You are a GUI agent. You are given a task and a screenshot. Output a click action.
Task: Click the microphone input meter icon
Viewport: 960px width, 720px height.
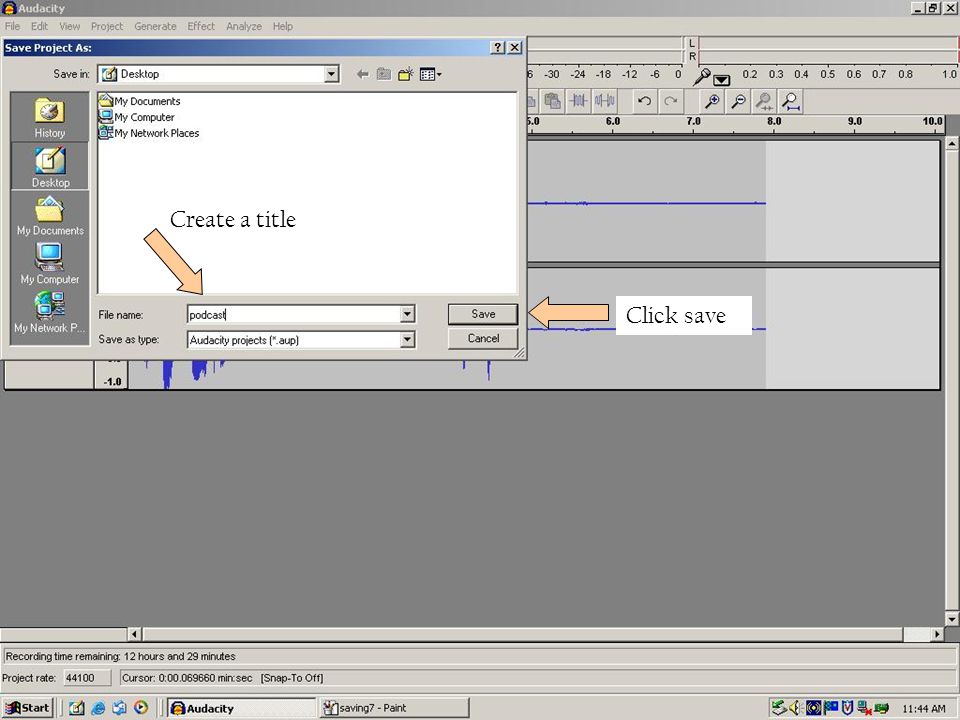click(x=702, y=77)
